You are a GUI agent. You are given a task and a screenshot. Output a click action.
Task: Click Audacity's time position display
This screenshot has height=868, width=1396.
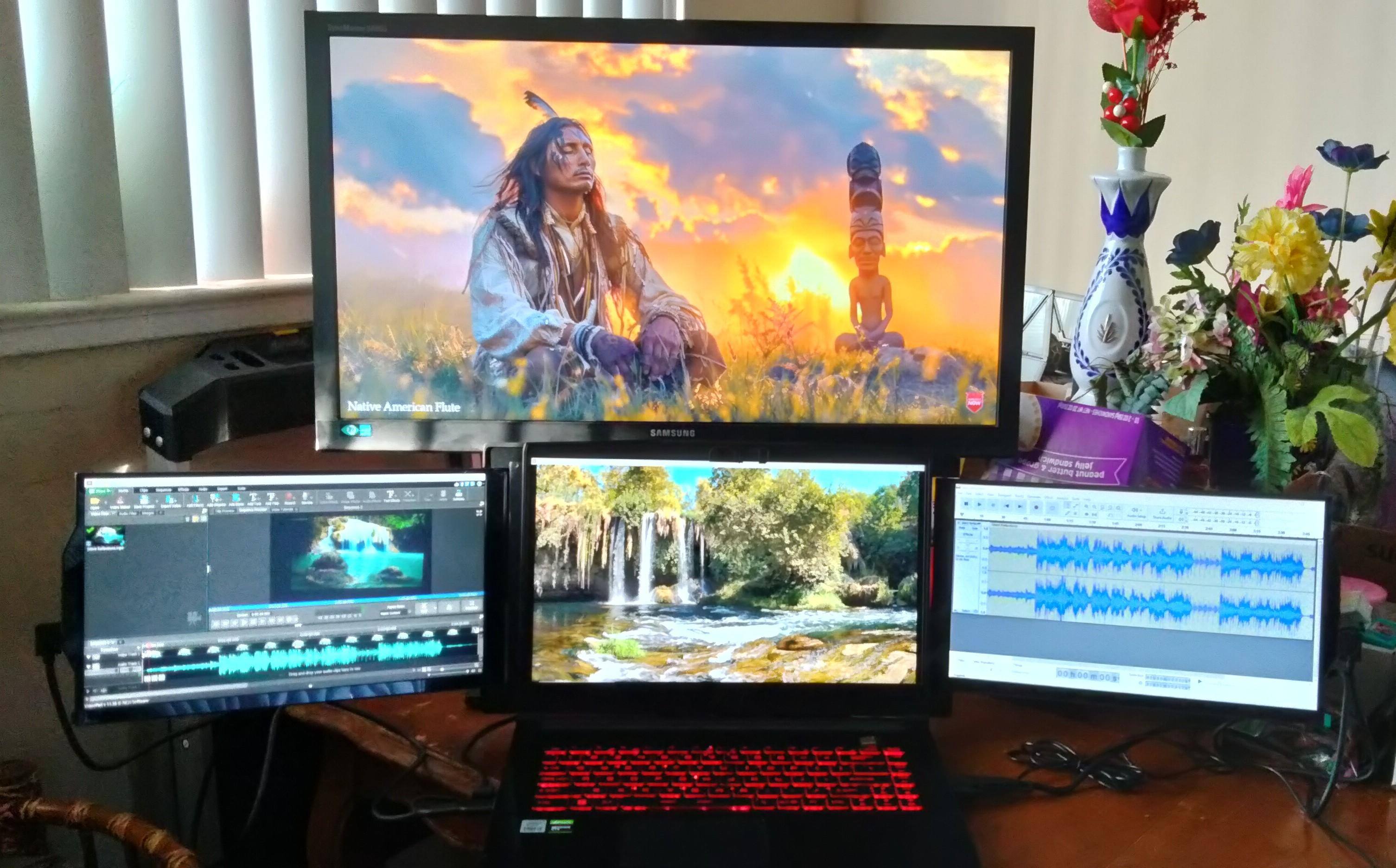1087,675
